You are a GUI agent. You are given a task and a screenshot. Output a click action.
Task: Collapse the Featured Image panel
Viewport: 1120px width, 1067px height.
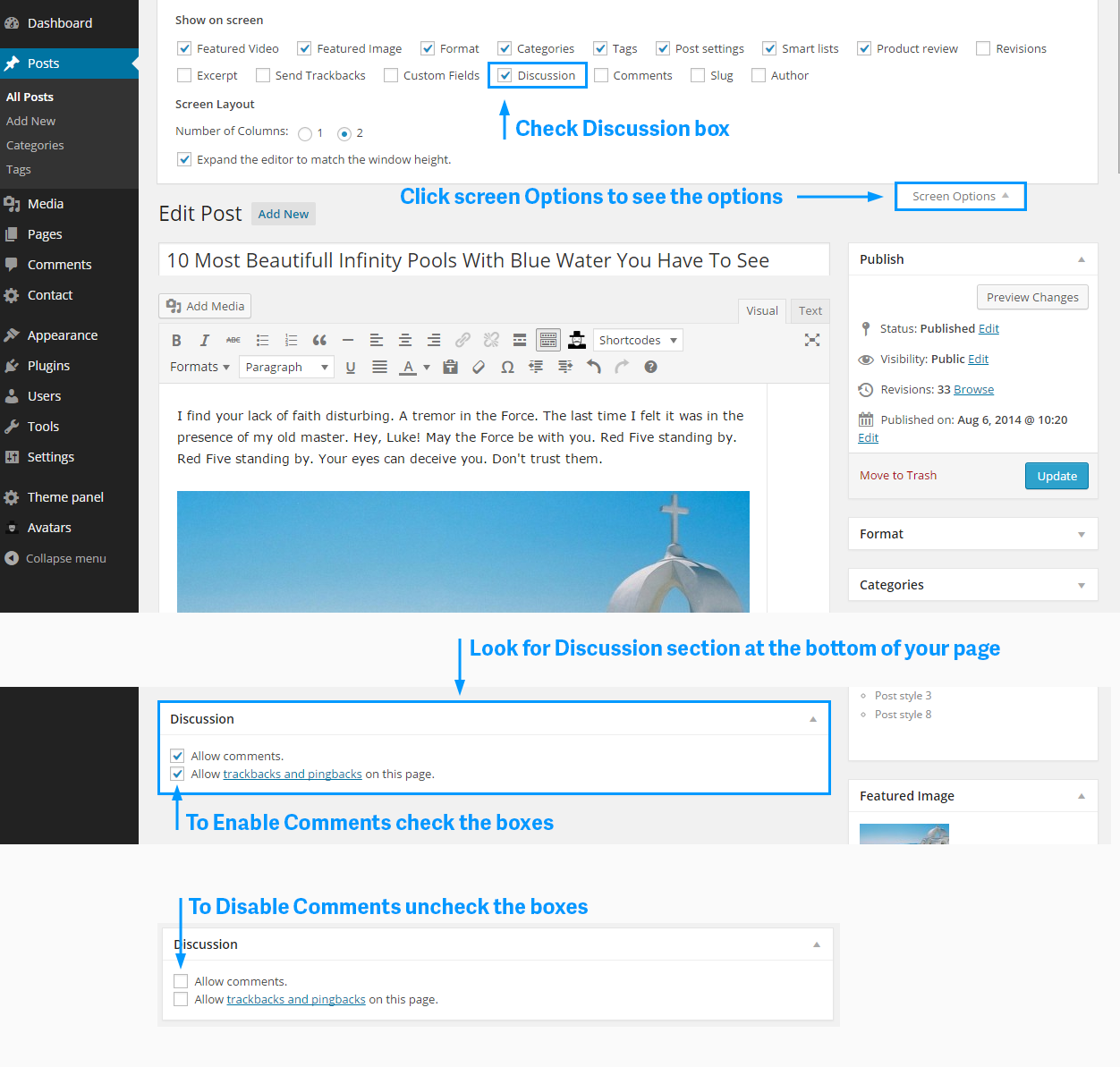[x=1082, y=796]
